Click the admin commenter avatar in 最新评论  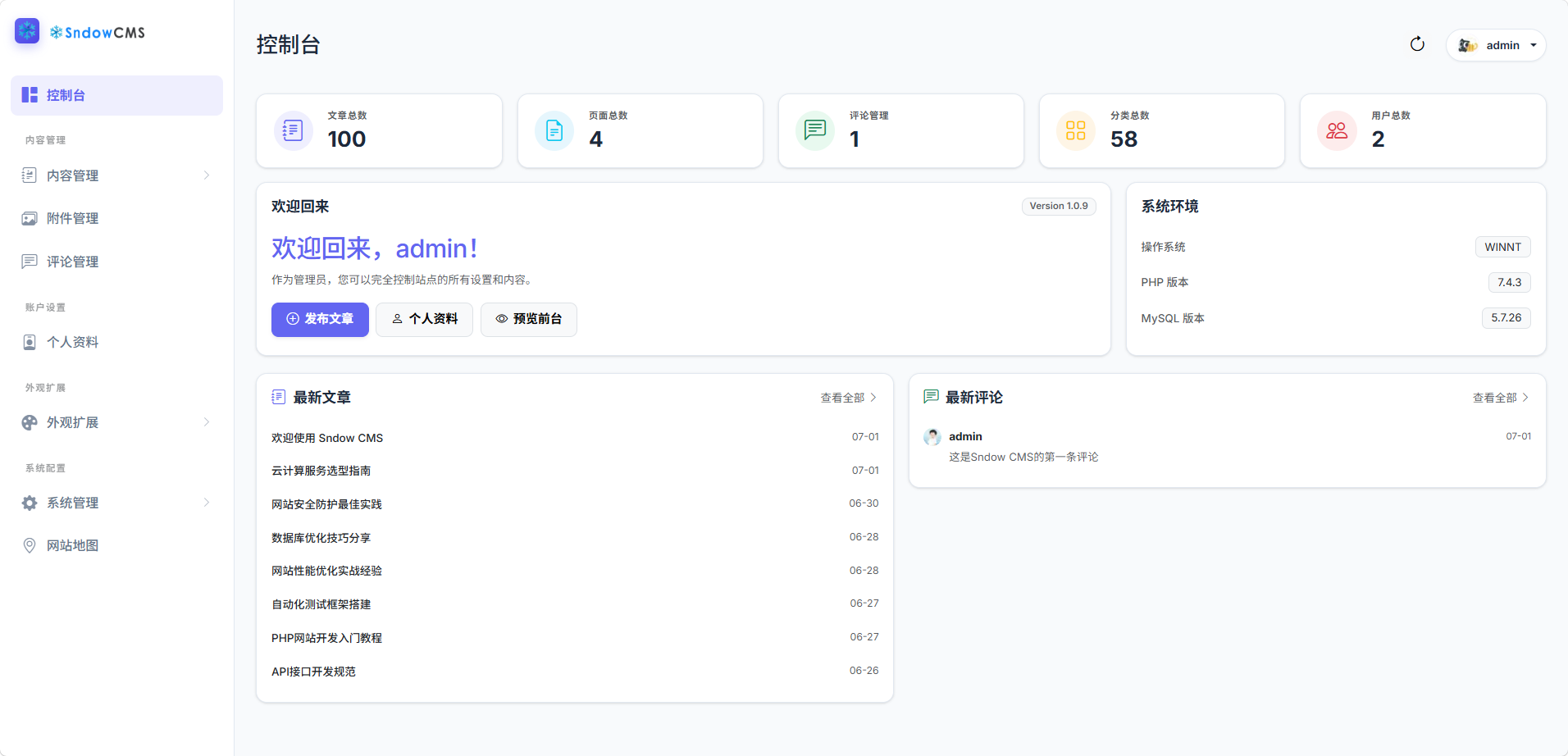point(932,437)
